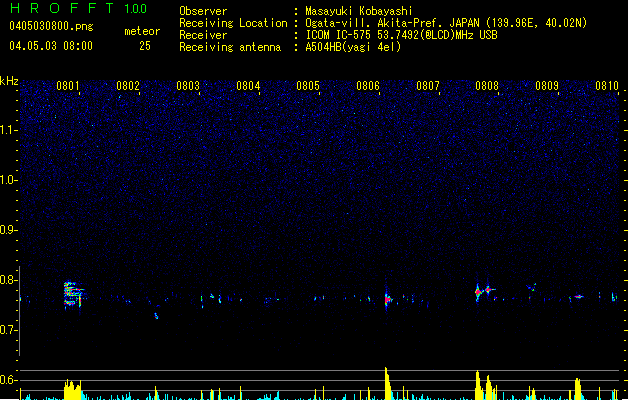This screenshot has width=629, height=400.
Task: Click the HROFFT 1.0.0 title text
Action: pos(78,8)
